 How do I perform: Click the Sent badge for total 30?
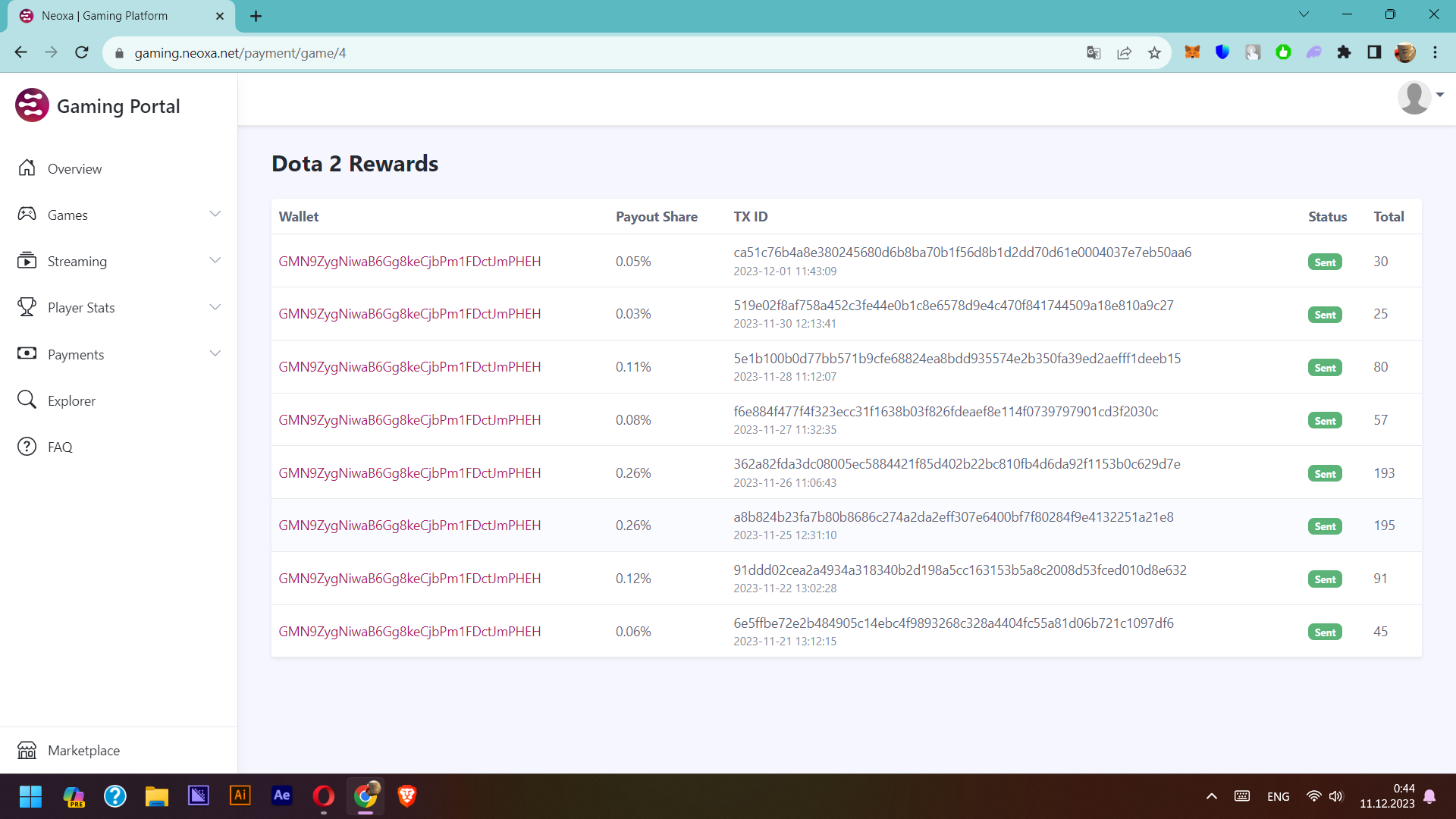click(1325, 262)
